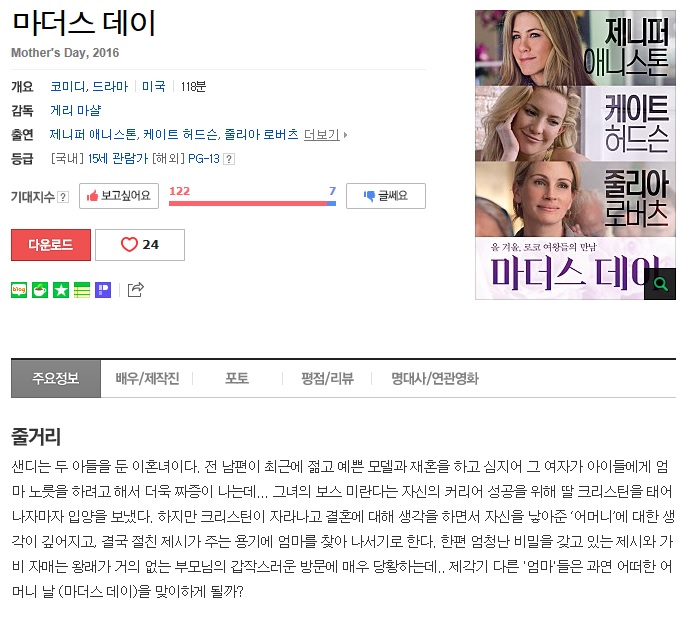Open the 평점/리뷰 tab

click(327, 379)
